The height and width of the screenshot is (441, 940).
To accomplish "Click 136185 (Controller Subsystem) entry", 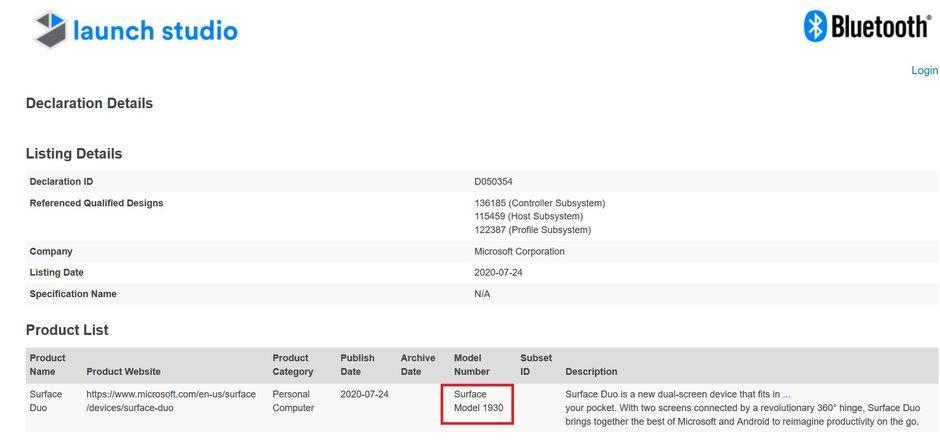I will coord(540,203).
